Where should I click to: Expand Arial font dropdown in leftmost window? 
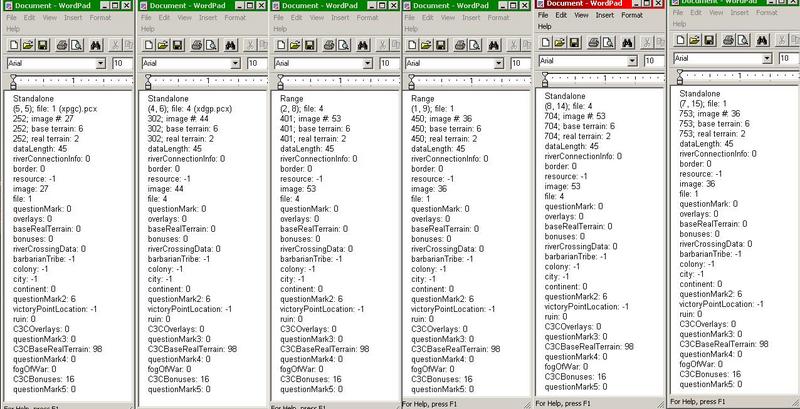pos(101,63)
